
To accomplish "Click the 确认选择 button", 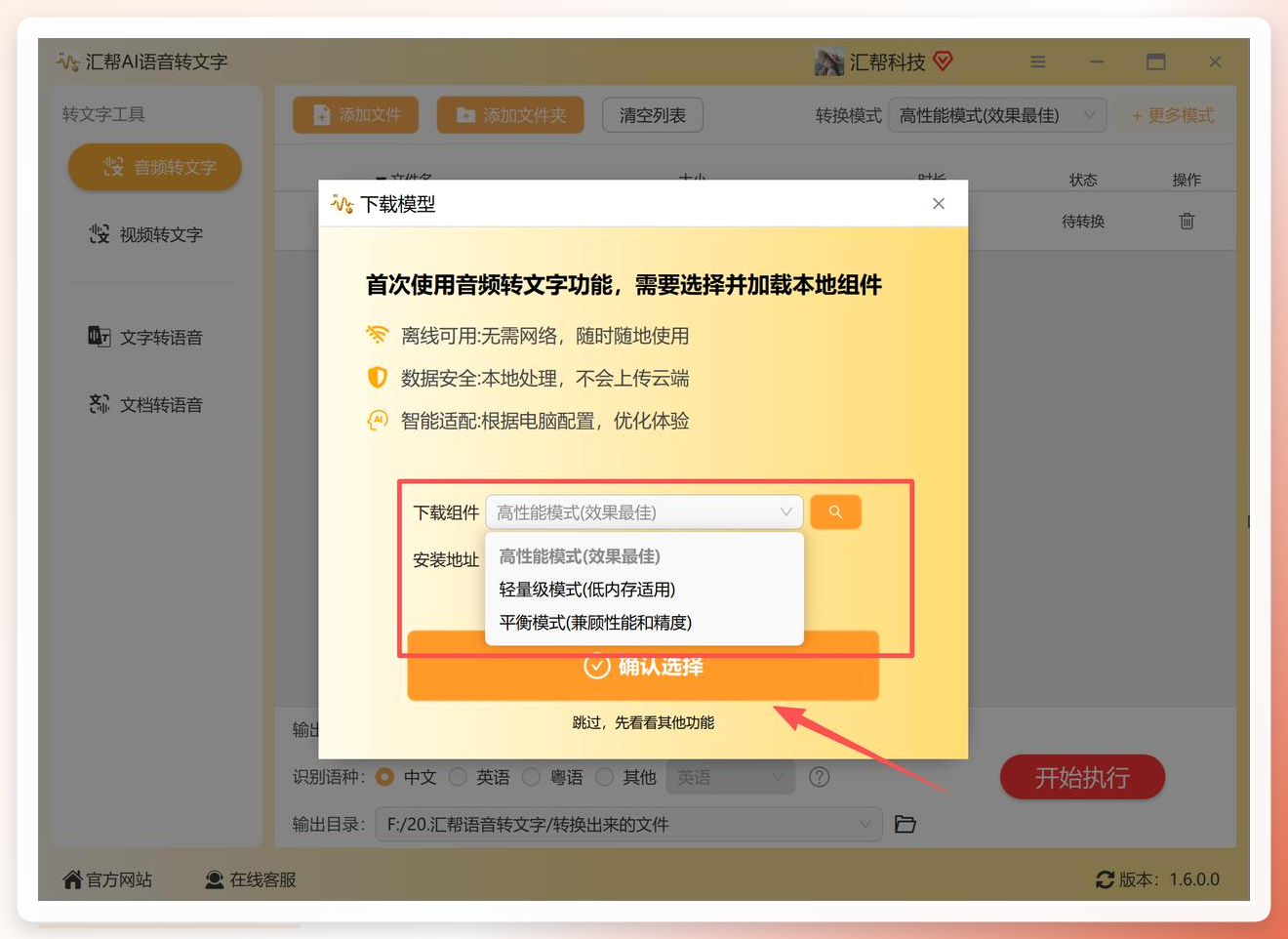I will pyautogui.click(x=643, y=667).
